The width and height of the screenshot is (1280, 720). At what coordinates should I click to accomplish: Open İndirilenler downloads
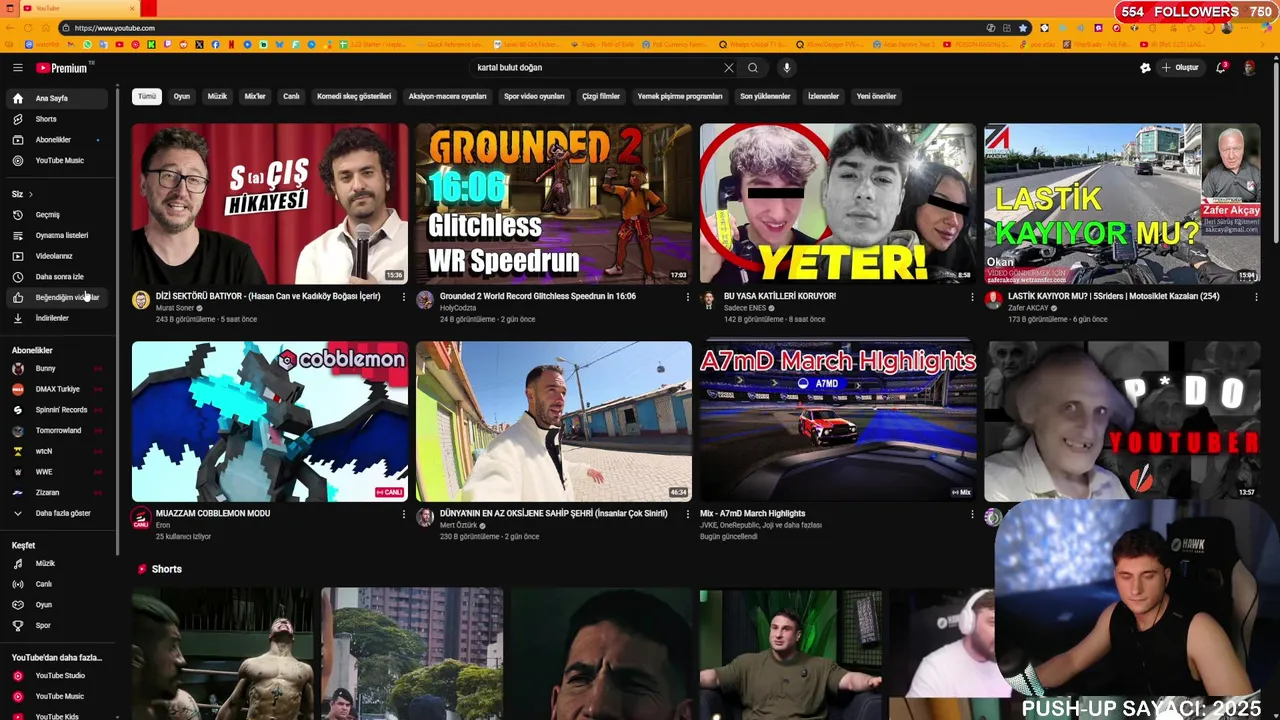(x=58, y=318)
